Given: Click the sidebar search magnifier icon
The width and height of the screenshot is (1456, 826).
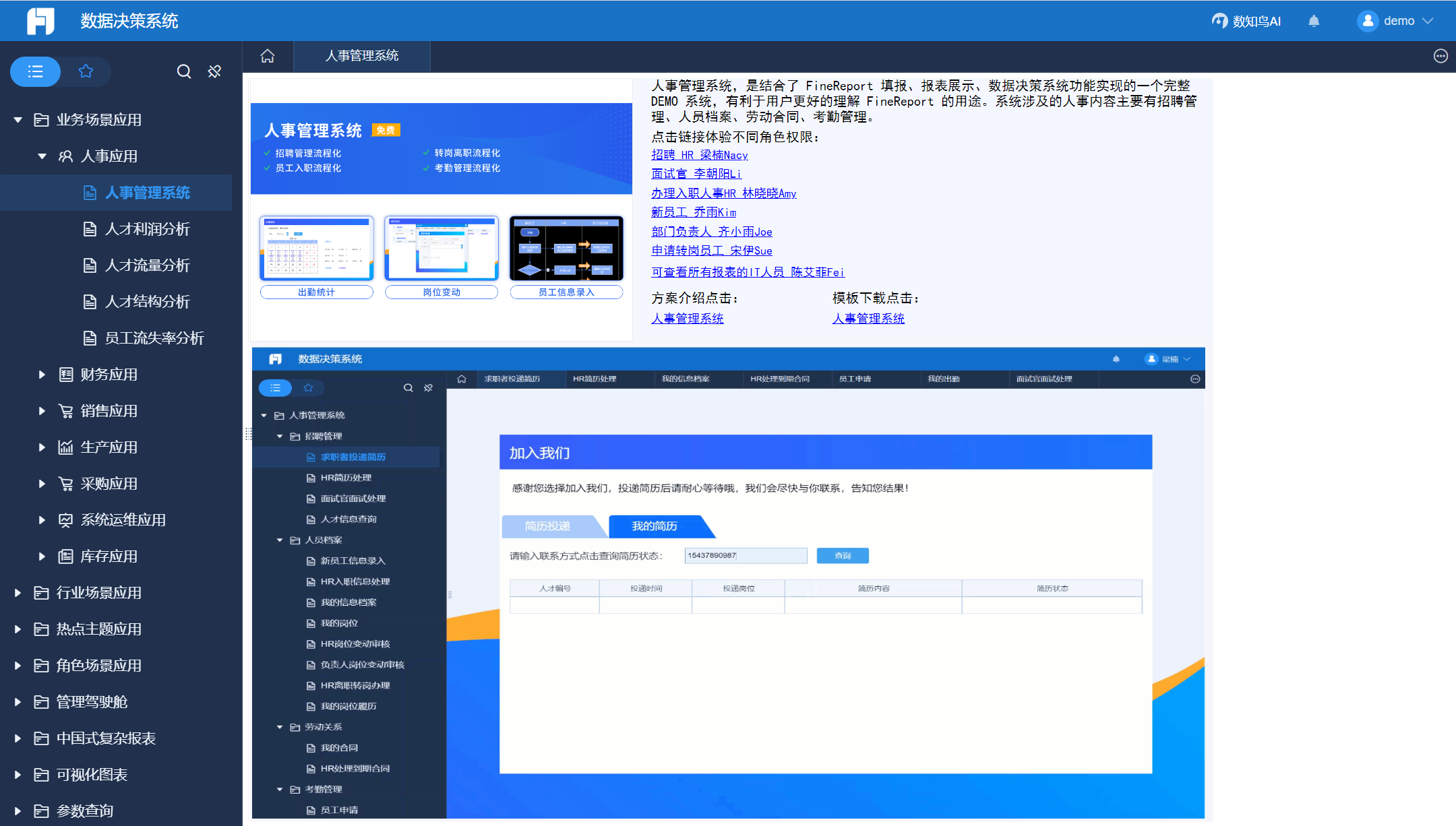Looking at the screenshot, I should (183, 71).
